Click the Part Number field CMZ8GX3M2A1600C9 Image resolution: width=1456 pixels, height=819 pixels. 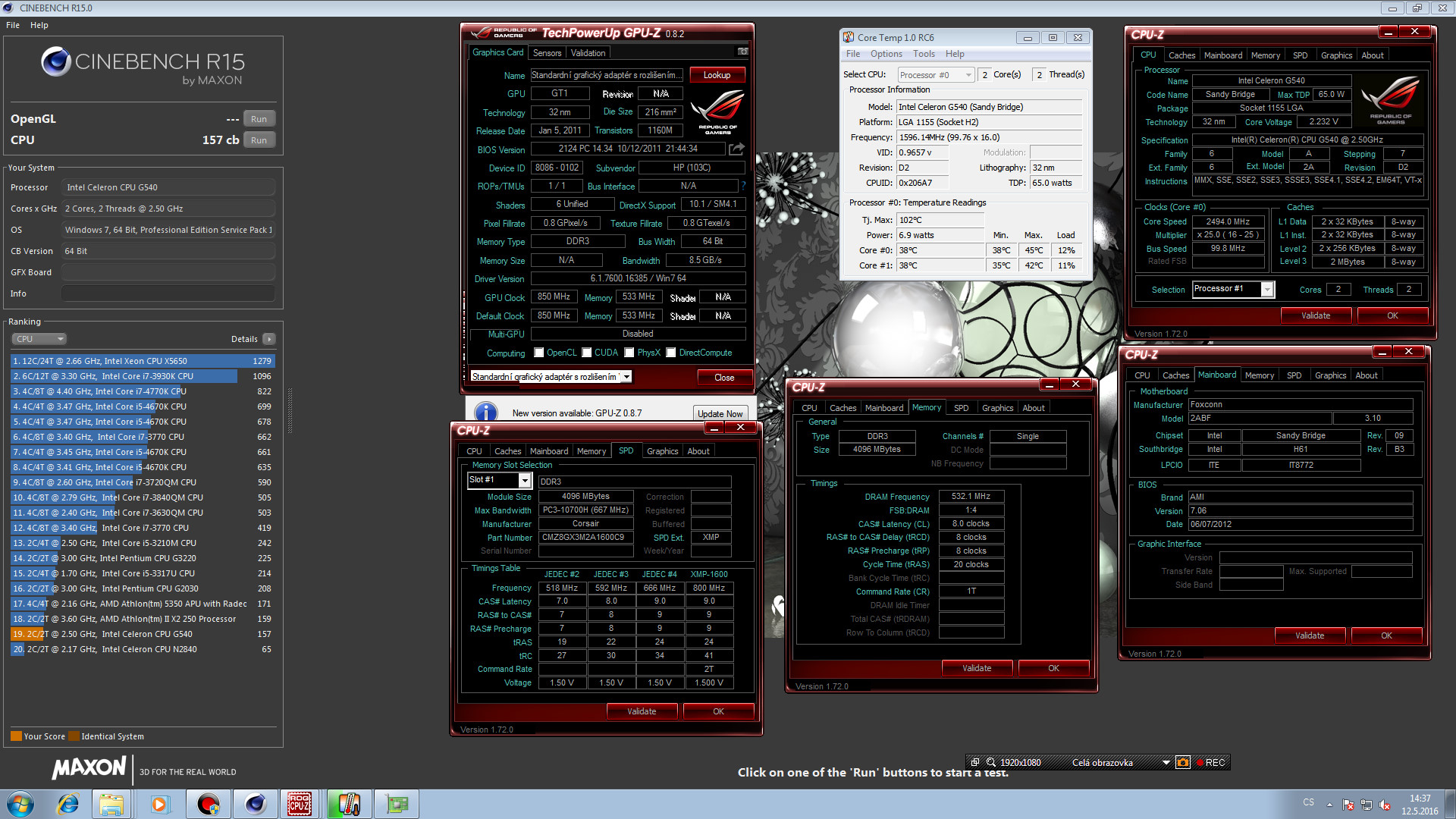pyautogui.click(x=584, y=538)
